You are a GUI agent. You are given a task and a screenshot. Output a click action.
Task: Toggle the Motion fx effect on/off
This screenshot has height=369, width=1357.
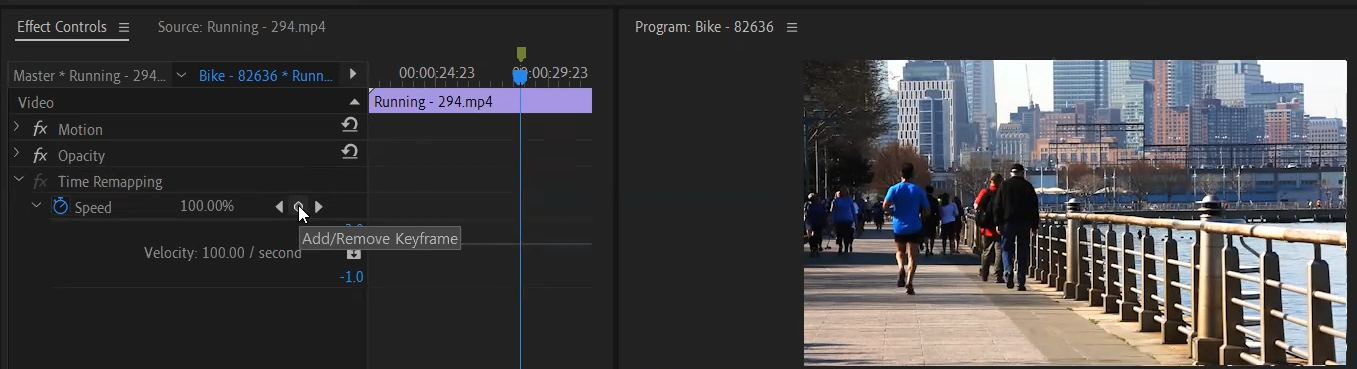[40, 129]
